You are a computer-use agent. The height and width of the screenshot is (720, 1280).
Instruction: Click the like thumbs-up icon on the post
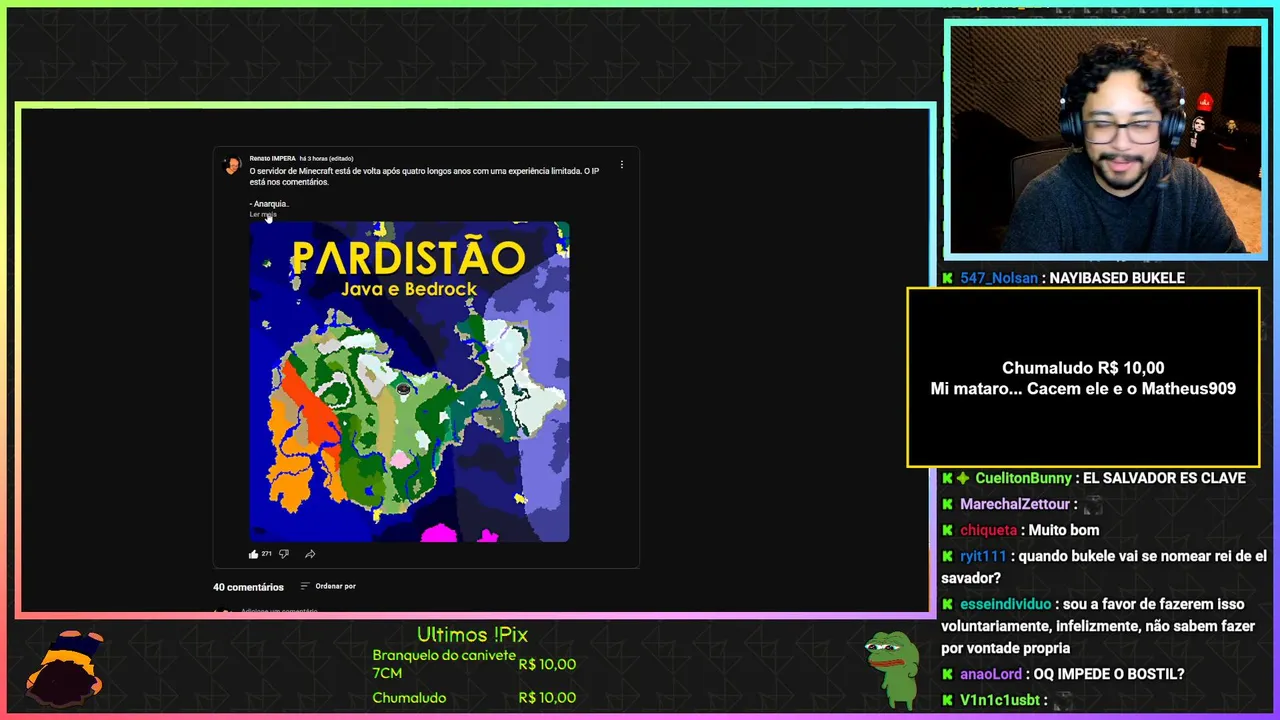(254, 554)
